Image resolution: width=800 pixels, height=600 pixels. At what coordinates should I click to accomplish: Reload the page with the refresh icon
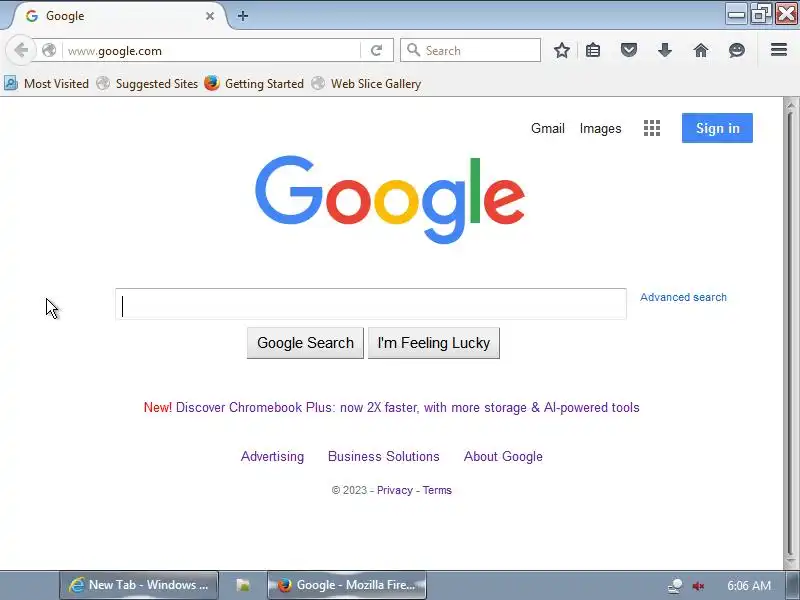[x=377, y=50]
